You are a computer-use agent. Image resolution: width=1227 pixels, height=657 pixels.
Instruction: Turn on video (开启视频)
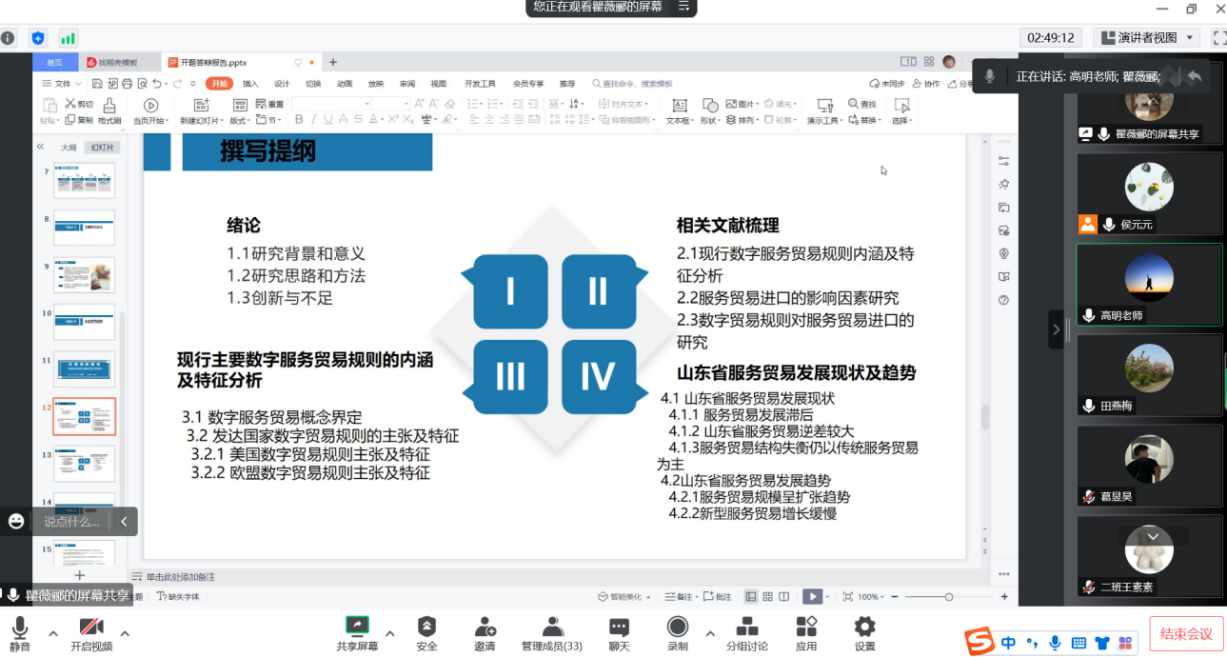coord(91,633)
